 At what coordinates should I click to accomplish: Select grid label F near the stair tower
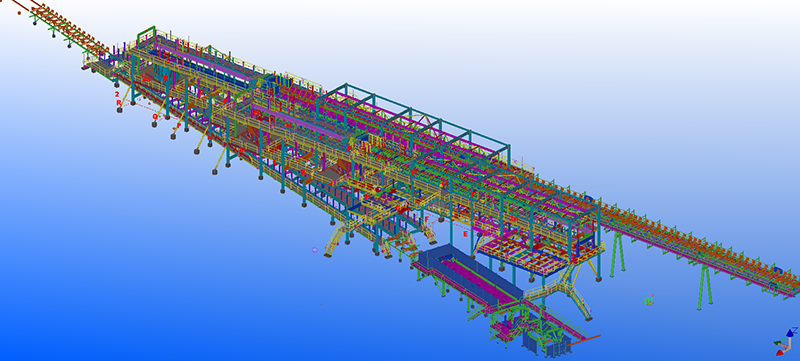[427, 219]
